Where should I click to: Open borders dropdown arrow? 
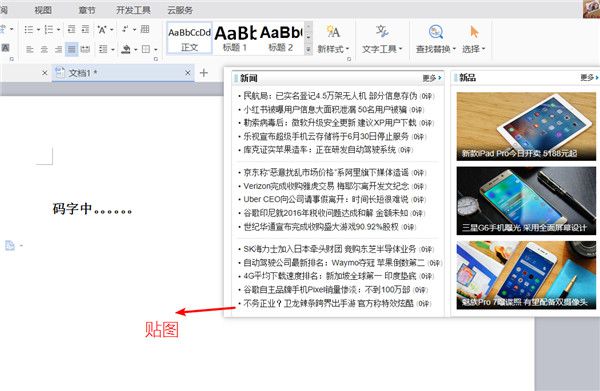pyautogui.click(x=156, y=49)
